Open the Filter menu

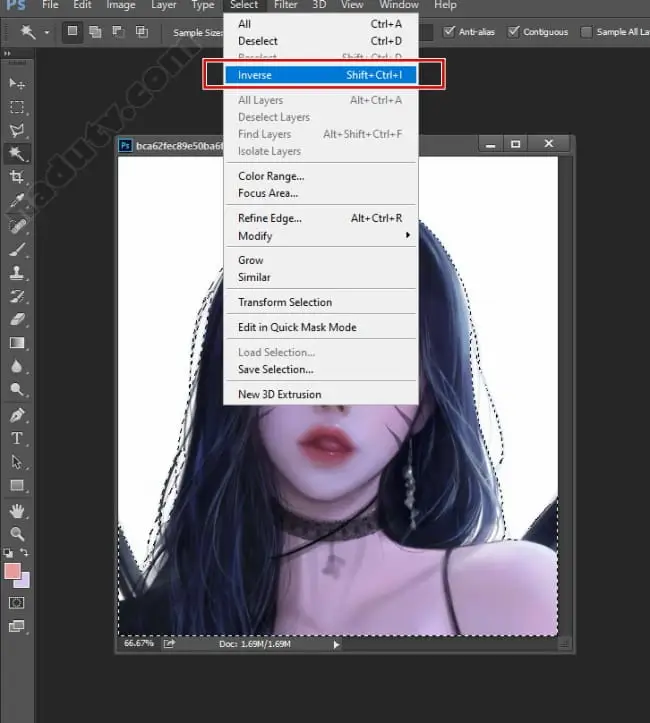pyautogui.click(x=285, y=5)
